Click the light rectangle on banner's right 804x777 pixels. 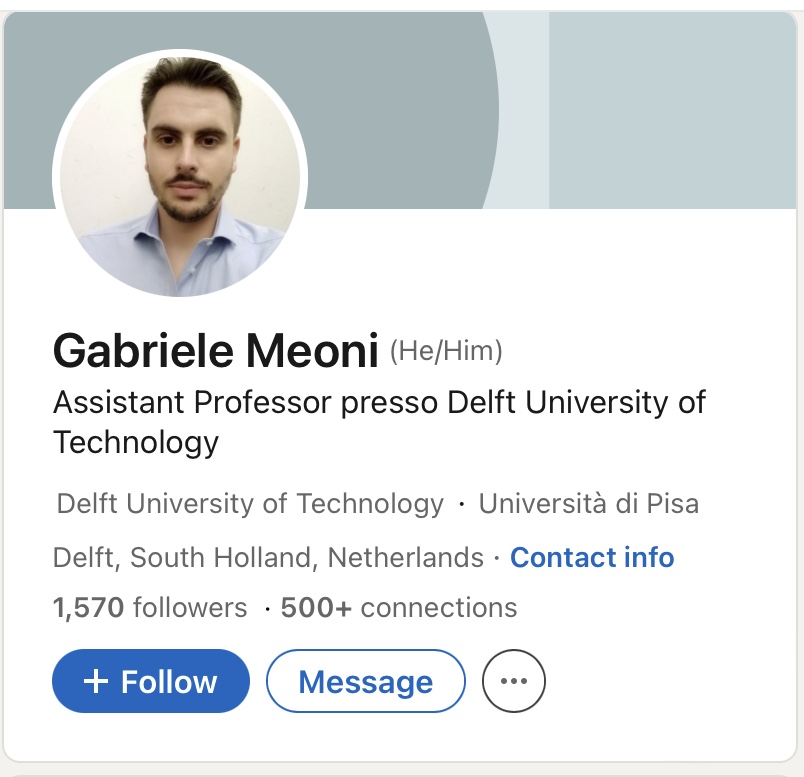tap(670, 110)
